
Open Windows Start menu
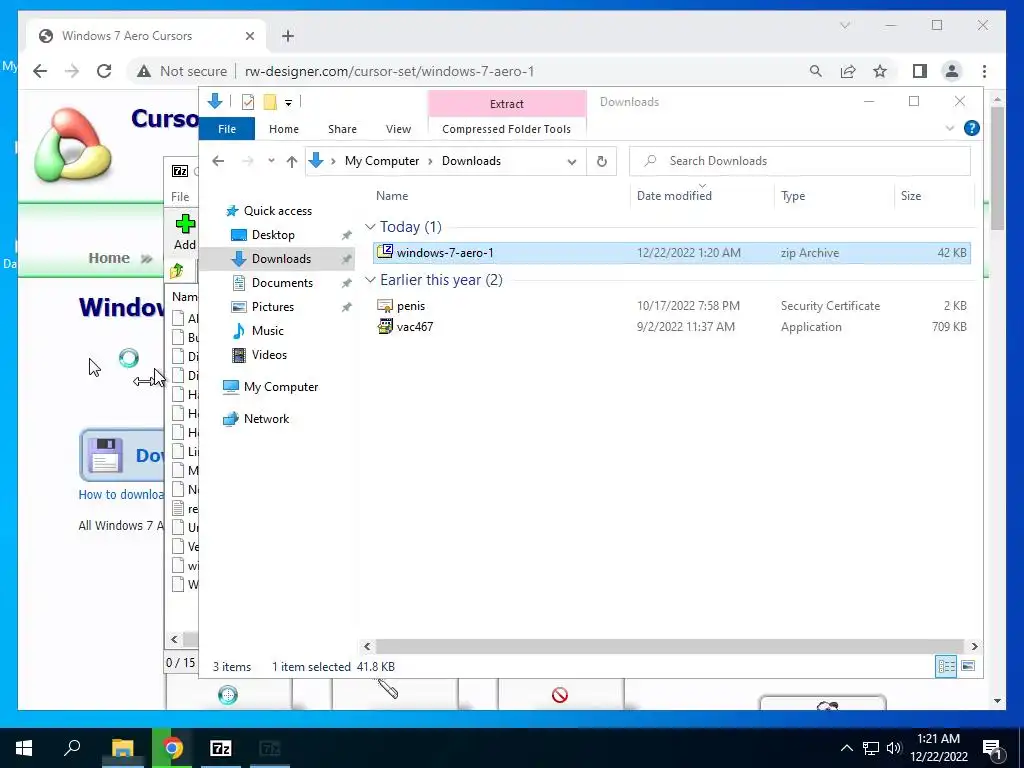24,748
